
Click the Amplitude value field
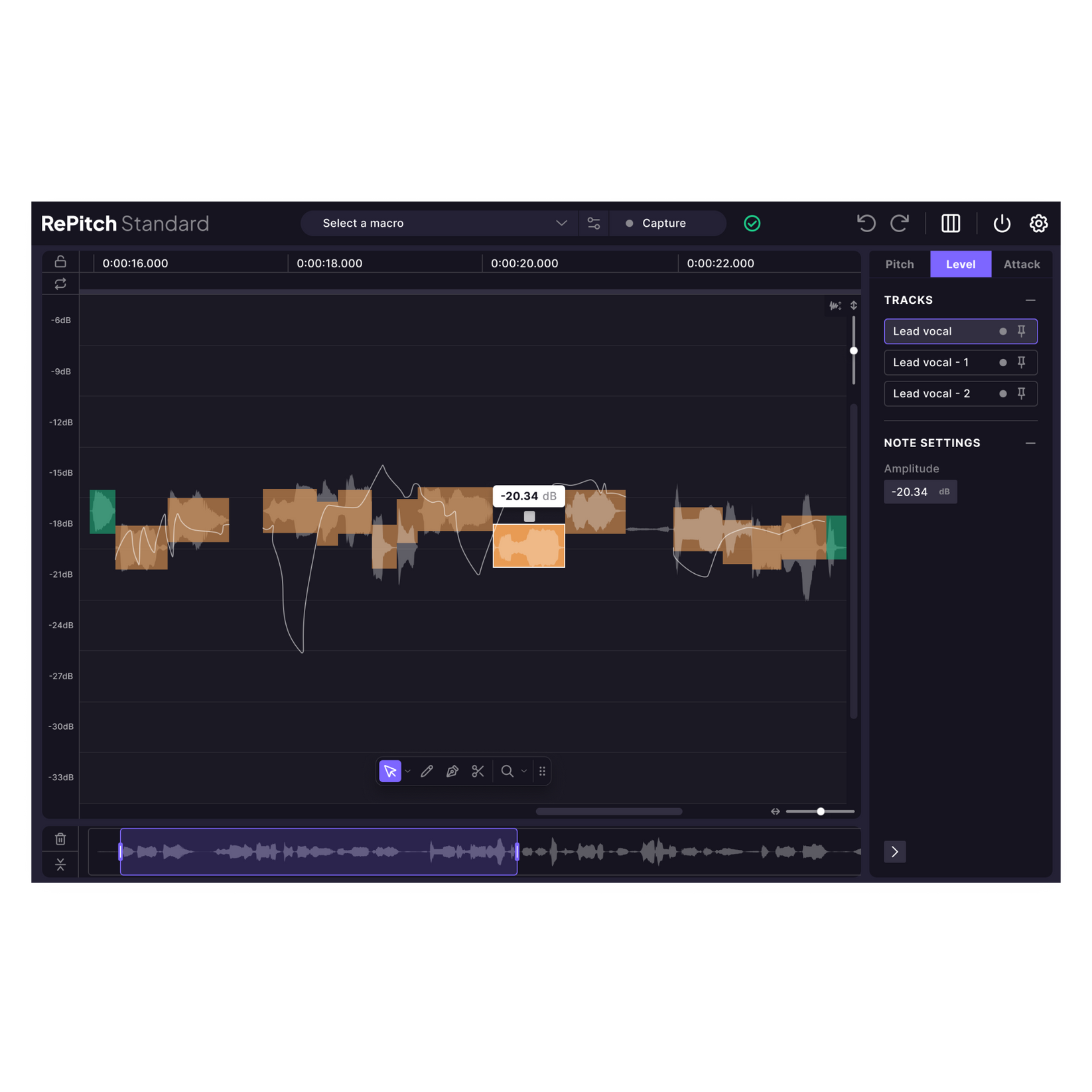click(920, 492)
